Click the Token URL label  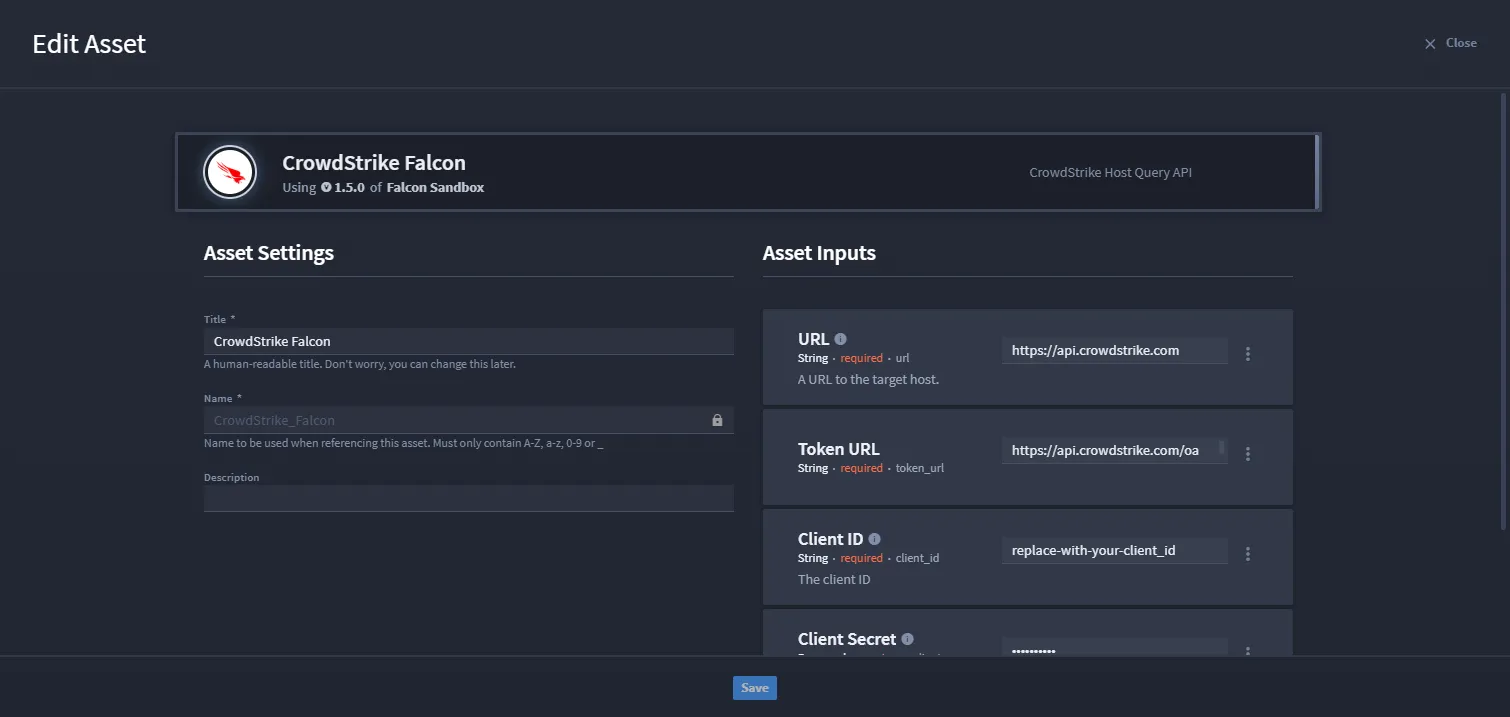838,449
